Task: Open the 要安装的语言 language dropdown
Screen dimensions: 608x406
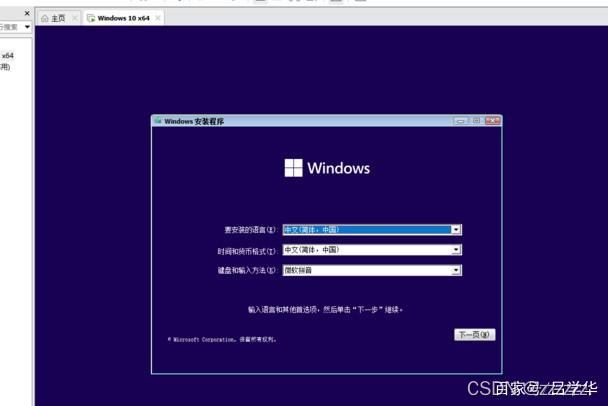Action: click(x=372, y=230)
